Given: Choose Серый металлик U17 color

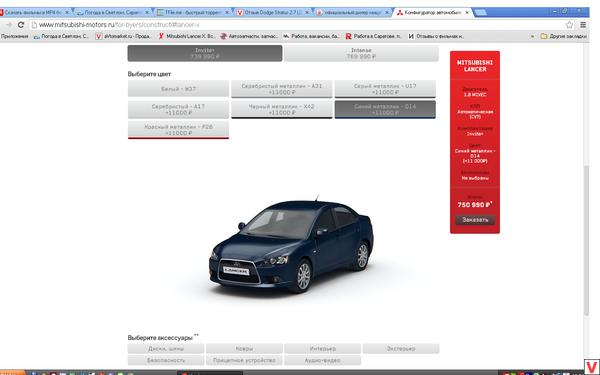Looking at the screenshot, I should pyautogui.click(x=385, y=89).
